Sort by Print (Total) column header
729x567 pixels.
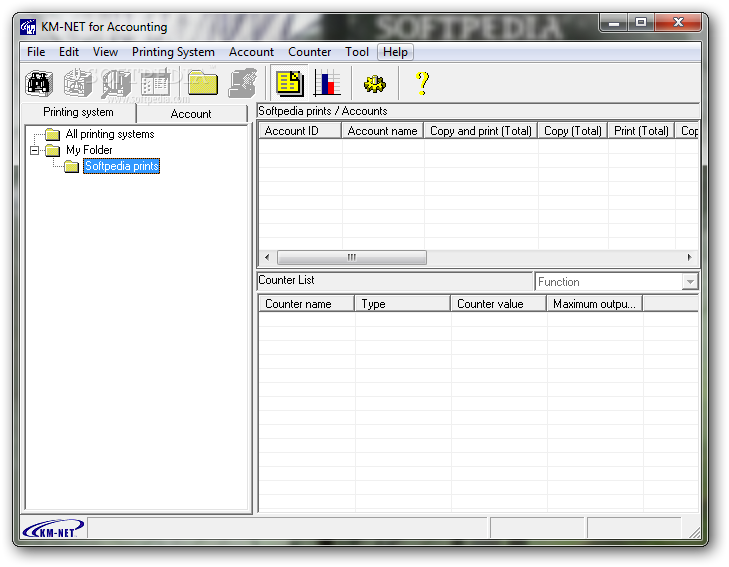[641, 131]
